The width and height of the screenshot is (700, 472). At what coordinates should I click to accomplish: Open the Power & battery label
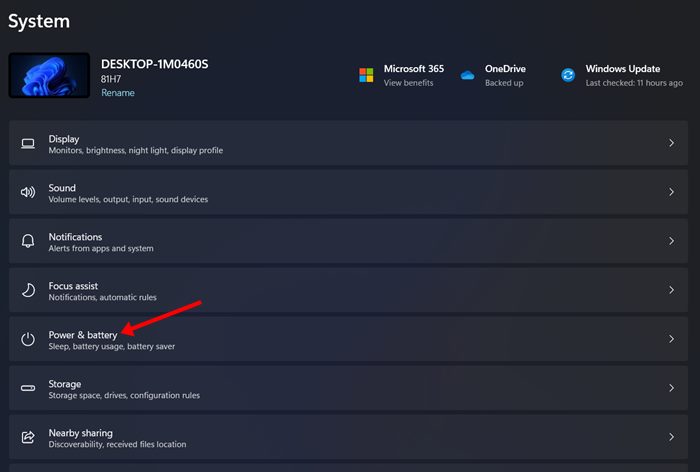[83, 335]
